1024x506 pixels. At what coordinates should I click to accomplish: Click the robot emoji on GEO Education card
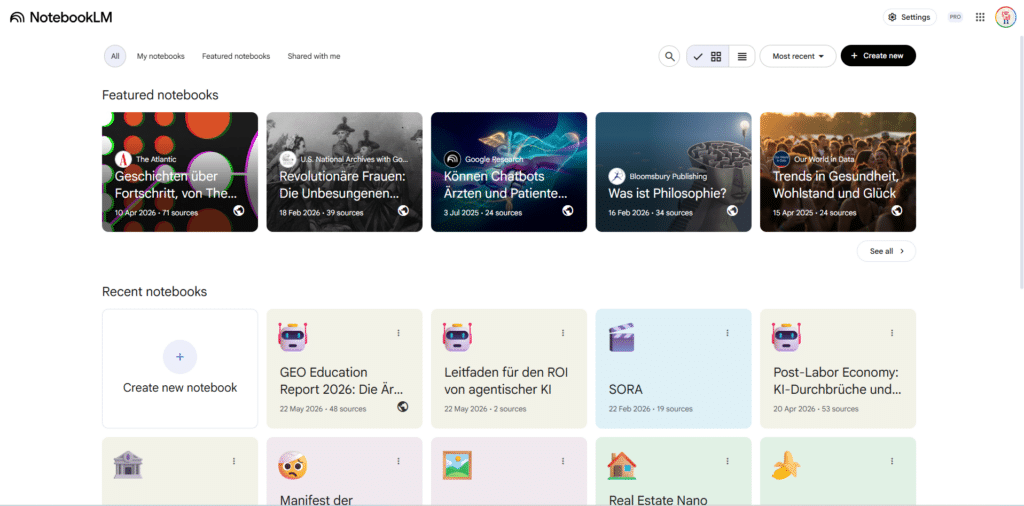tap(293, 337)
